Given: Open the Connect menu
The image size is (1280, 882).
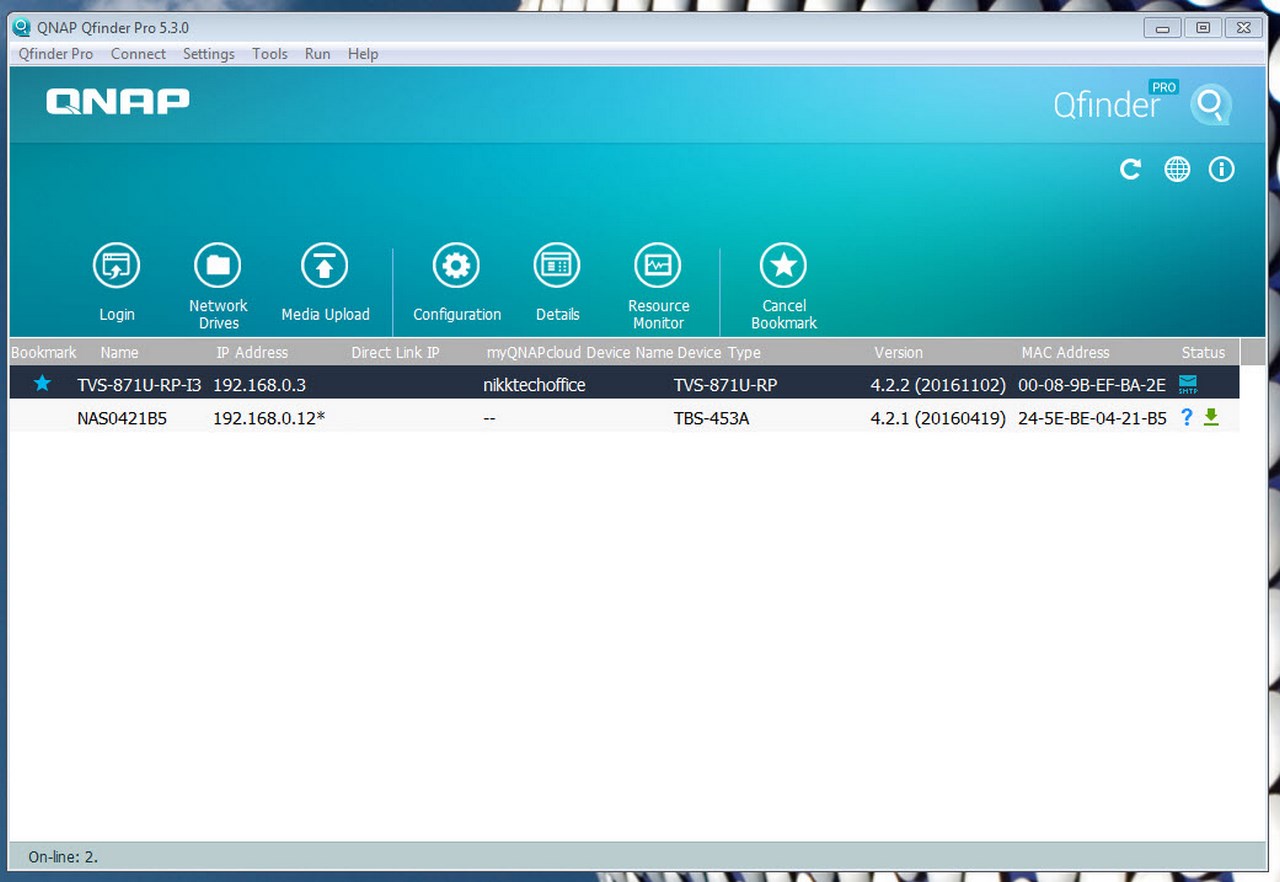Looking at the screenshot, I should coord(138,54).
